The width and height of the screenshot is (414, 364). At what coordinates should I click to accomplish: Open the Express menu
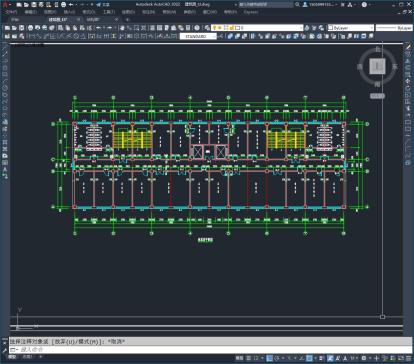251,12
